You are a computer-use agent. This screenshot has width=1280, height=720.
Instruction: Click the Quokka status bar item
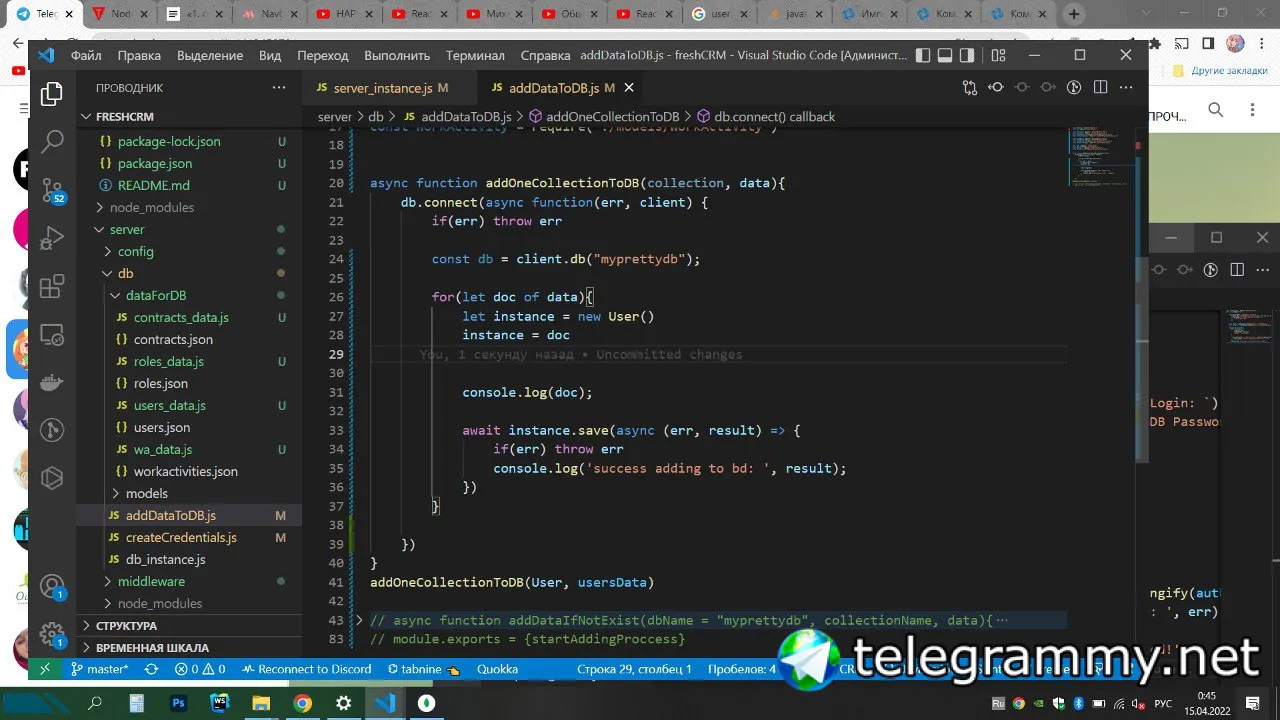(x=497, y=669)
